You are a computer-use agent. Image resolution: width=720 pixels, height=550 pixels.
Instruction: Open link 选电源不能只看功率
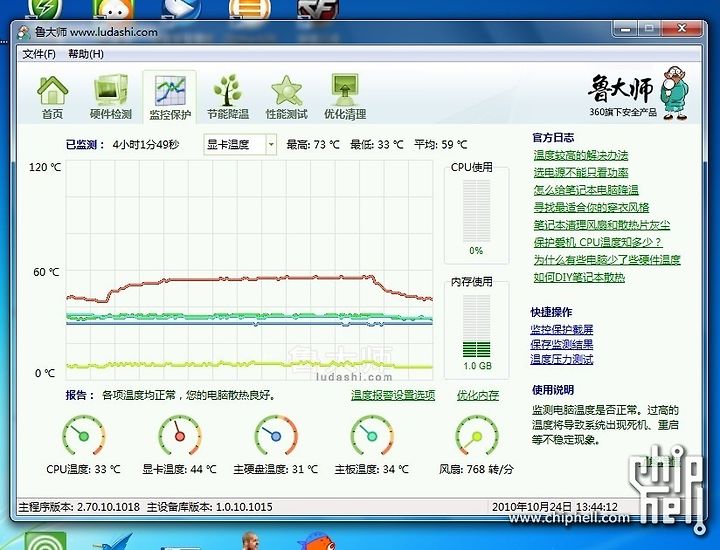[580, 173]
